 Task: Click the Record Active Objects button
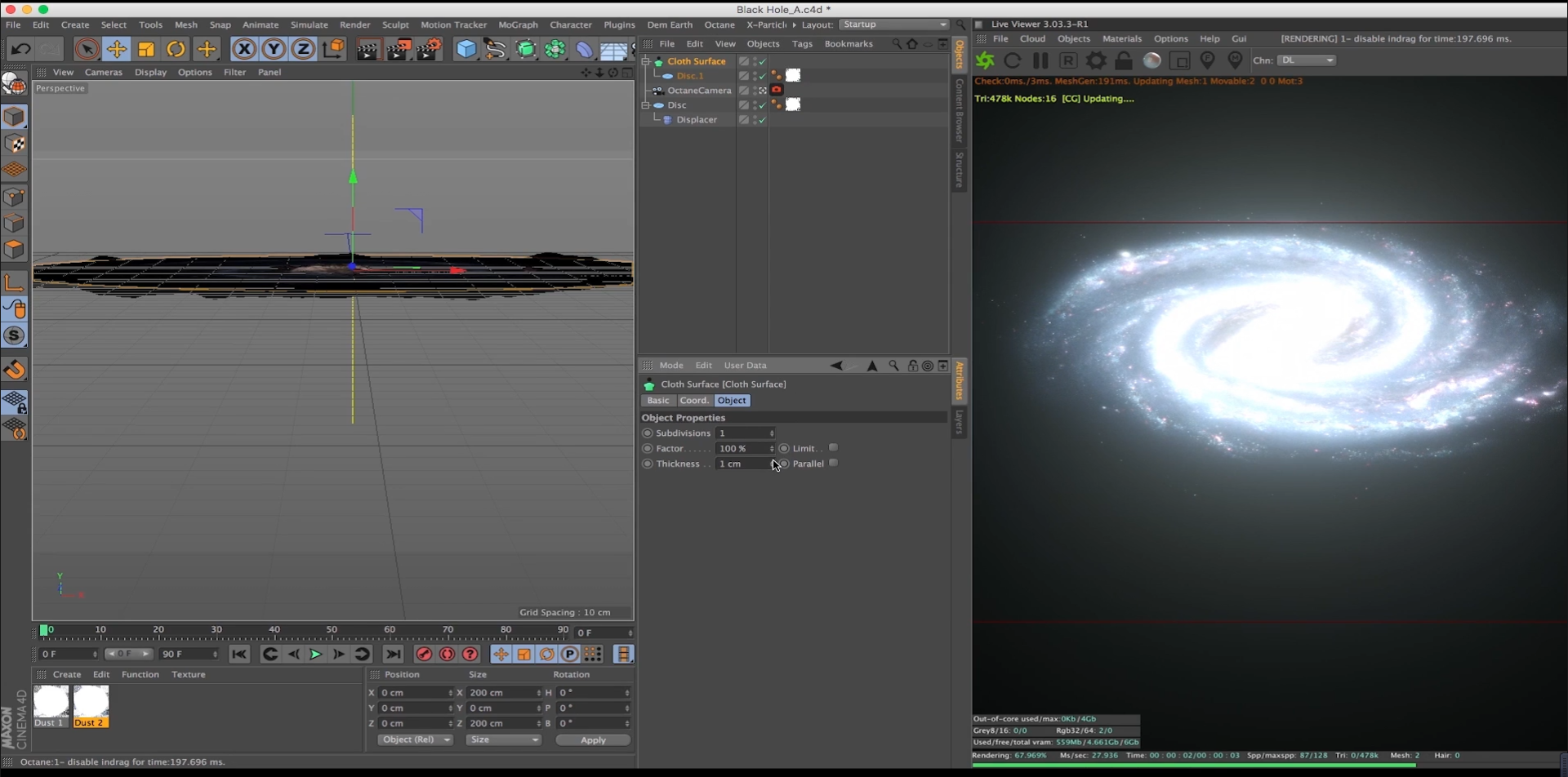tap(423, 655)
